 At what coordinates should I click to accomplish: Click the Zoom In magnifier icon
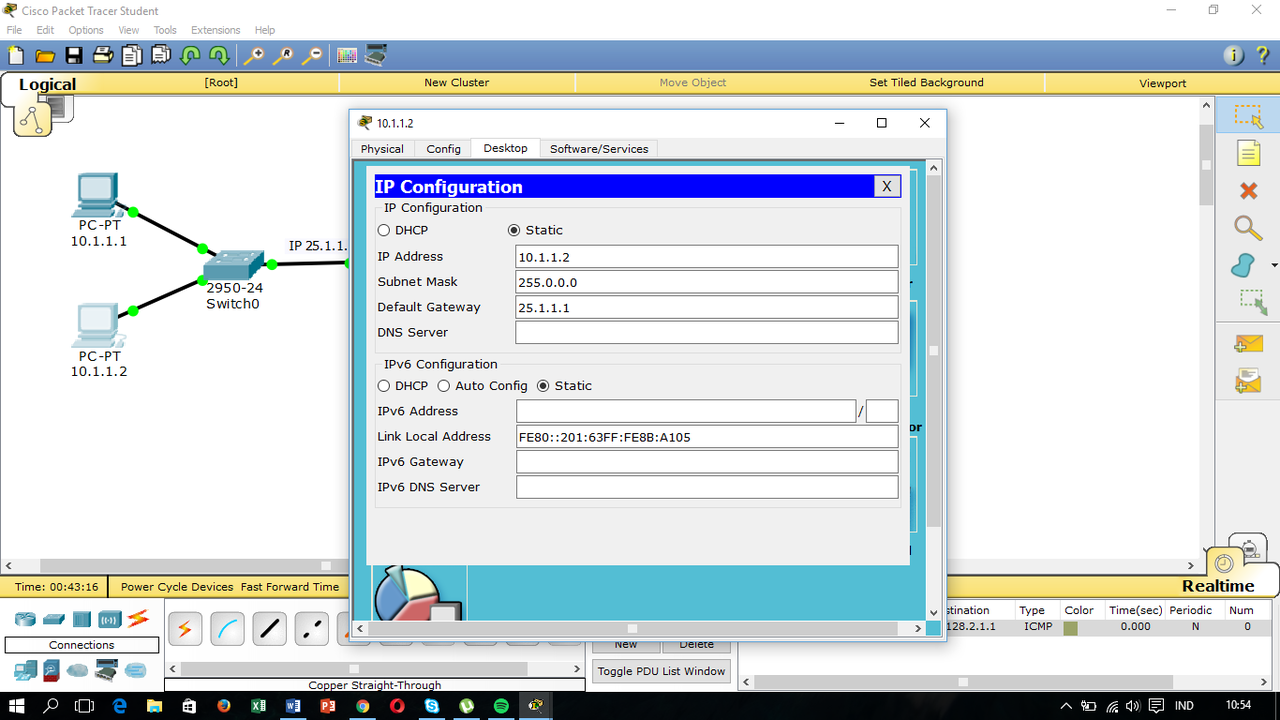point(255,56)
